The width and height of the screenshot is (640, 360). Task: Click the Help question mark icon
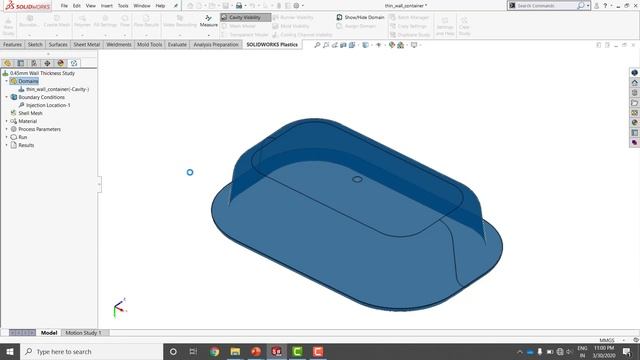[x=605, y=6]
